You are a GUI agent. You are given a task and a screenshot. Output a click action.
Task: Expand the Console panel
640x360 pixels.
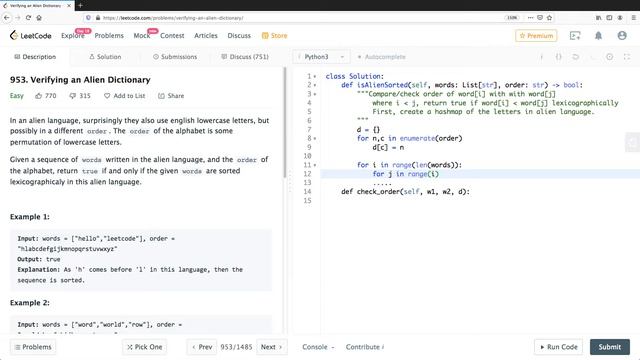318,347
